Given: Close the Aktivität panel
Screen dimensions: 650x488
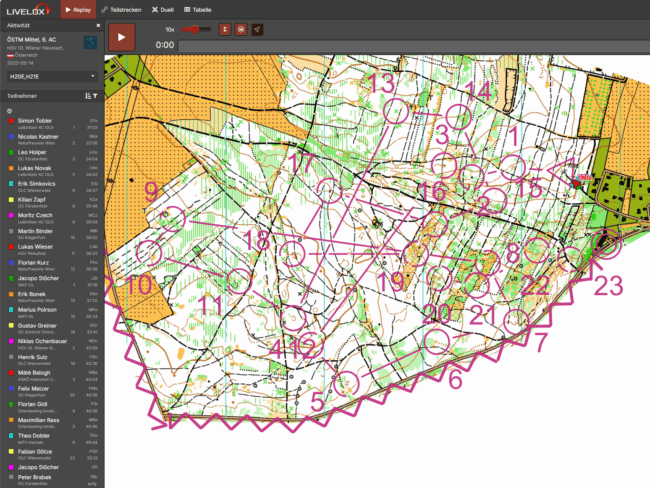Looking at the screenshot, I should tap(97, 24).
